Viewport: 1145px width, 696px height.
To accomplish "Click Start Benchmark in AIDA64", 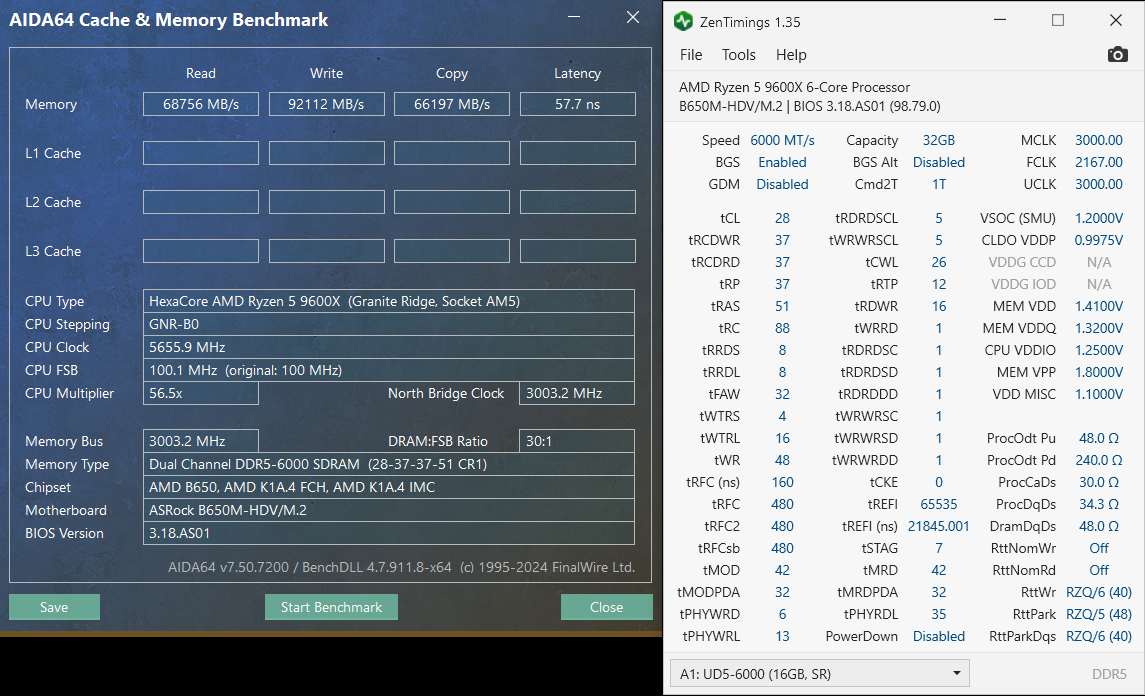I will click(332, 607).
